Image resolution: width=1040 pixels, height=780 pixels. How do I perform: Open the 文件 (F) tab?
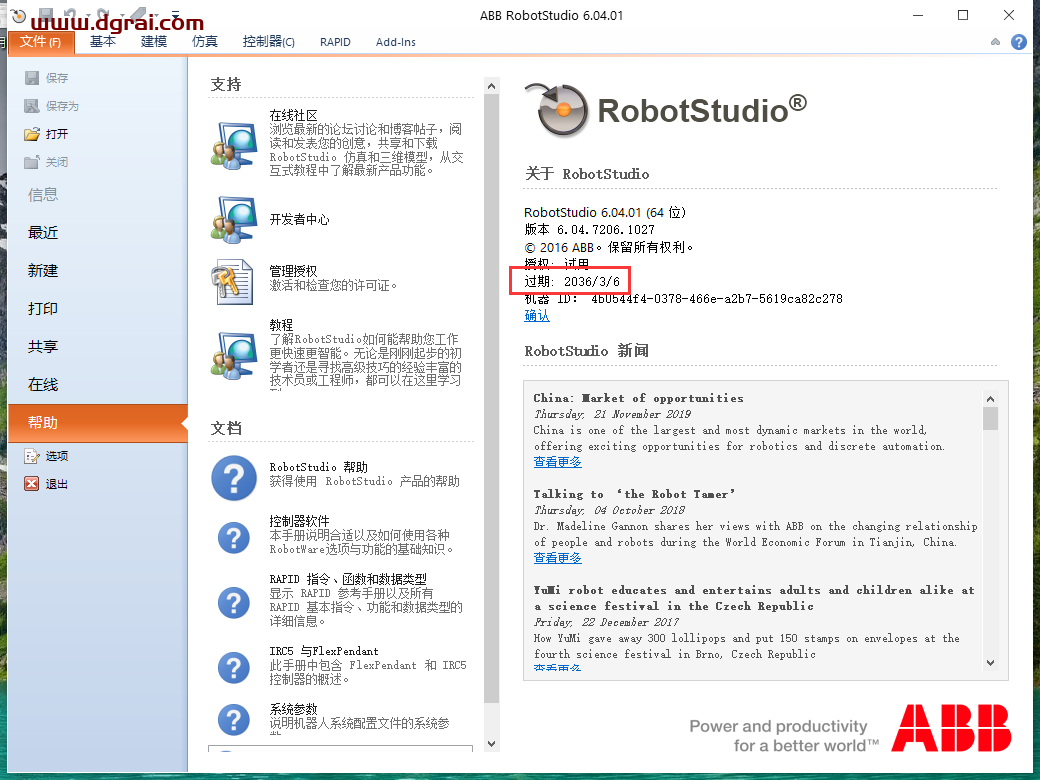coord(40,42)
